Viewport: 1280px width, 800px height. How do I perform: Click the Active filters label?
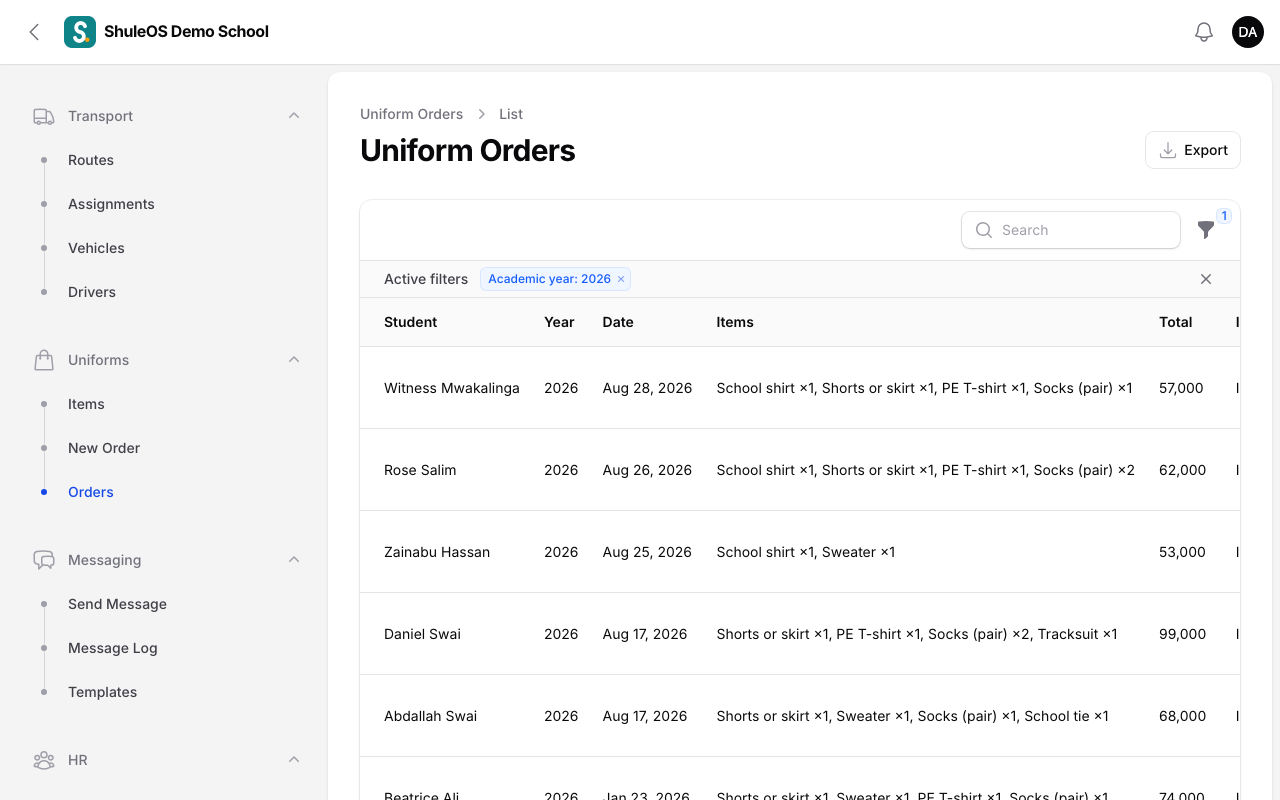pyautogui.click(x=426, y=279)
